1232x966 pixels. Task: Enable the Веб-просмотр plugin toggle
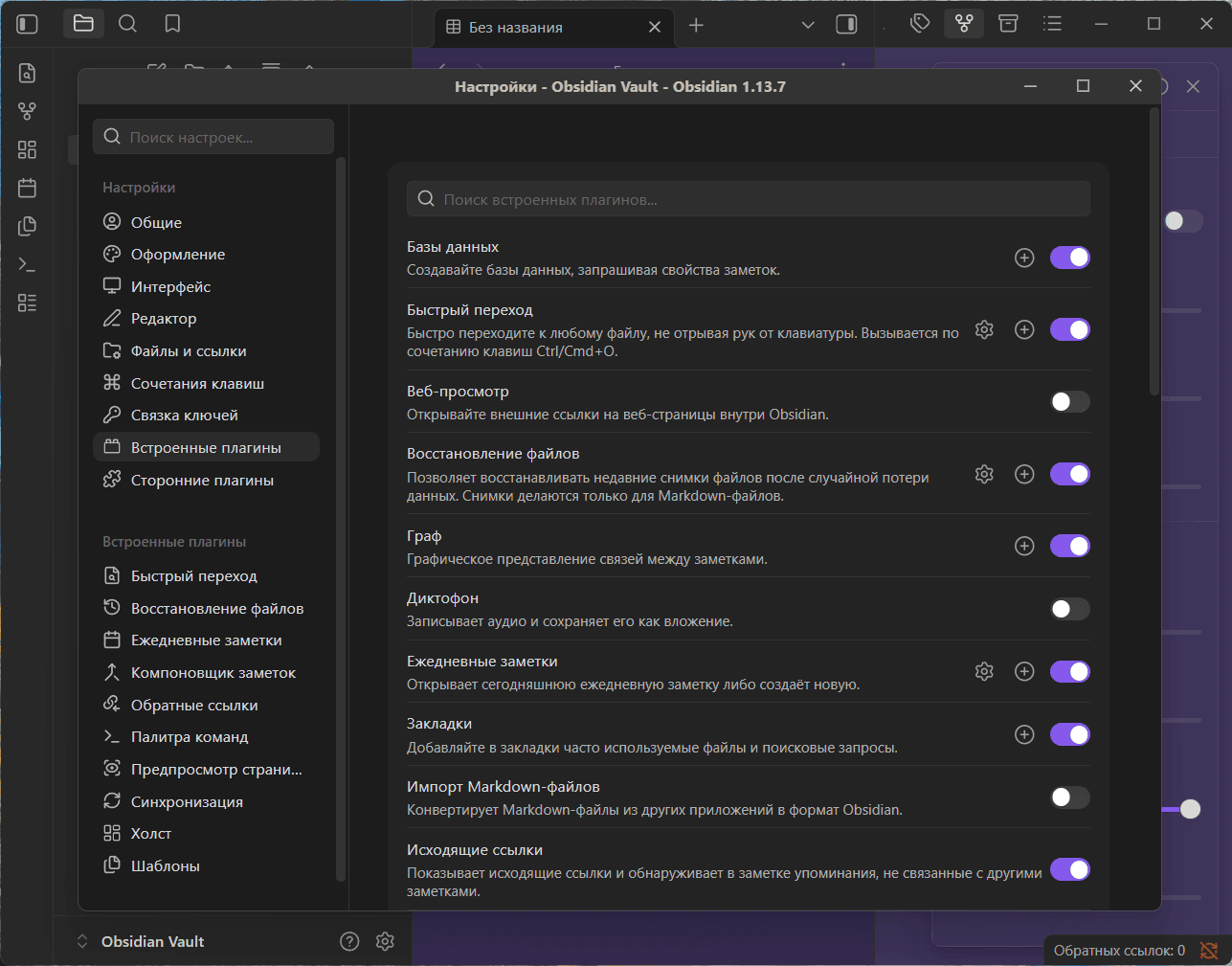tap(1070, 402)
